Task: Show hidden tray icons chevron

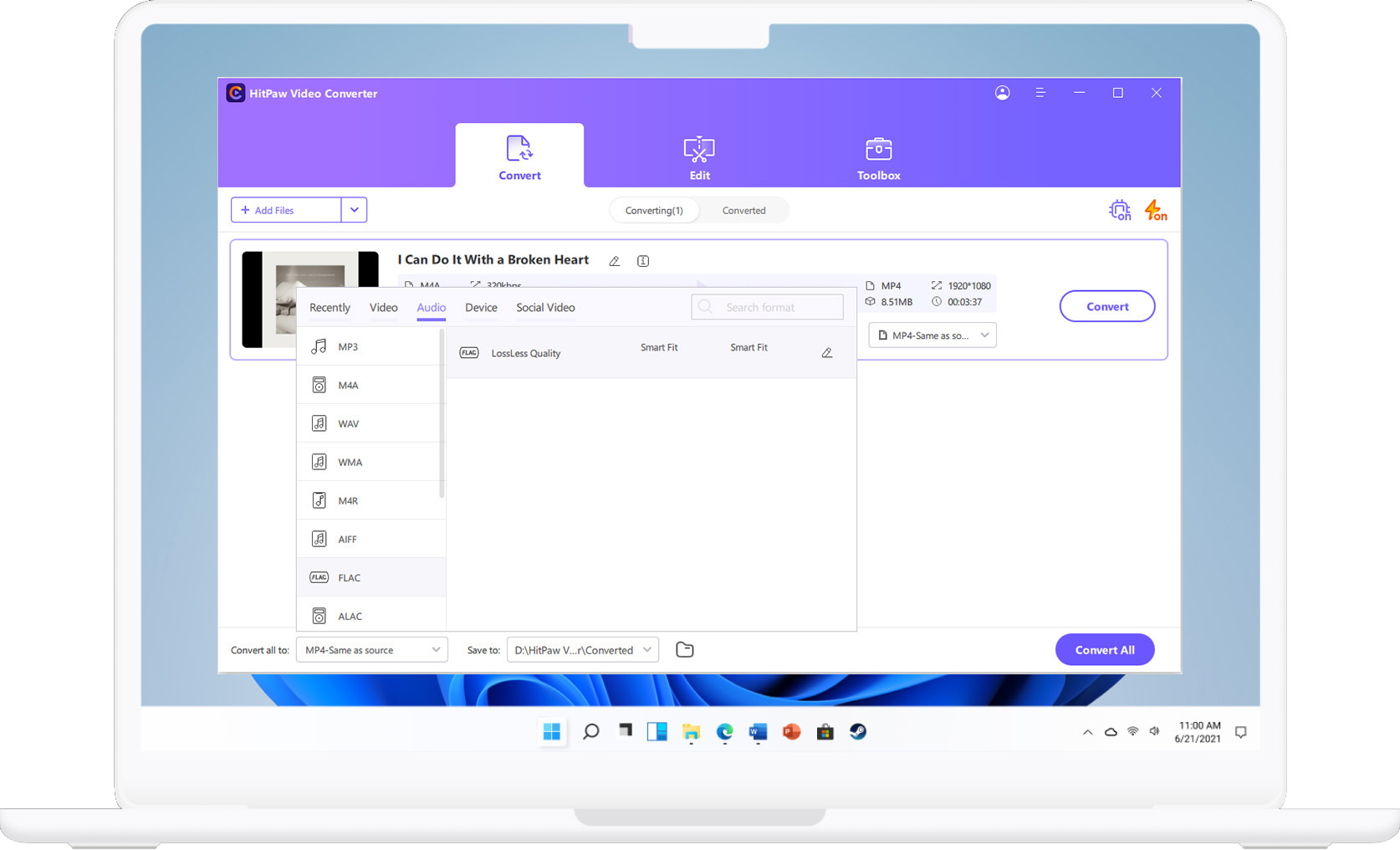Action: click(1087, 732)
